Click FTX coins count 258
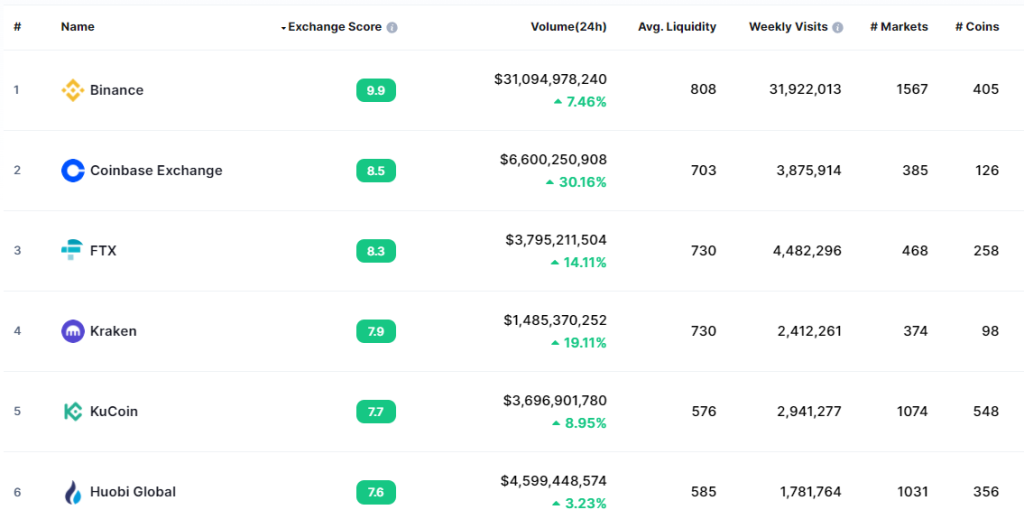The image size is (1024, 519). pyautogui.click(x=986, y=251)
